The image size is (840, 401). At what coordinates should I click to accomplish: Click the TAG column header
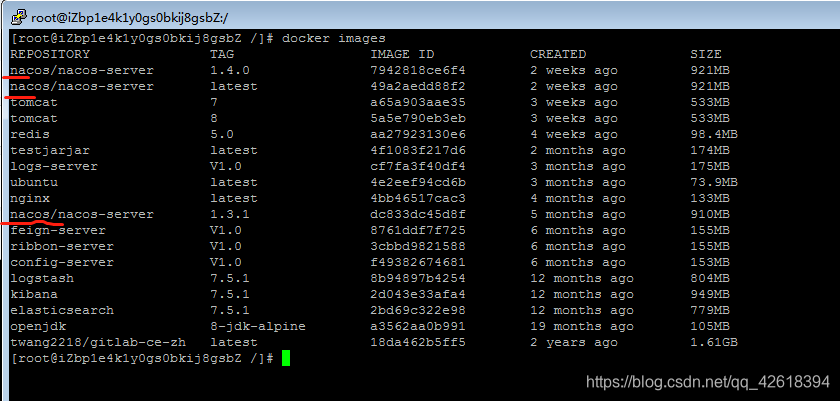[222, 54]
